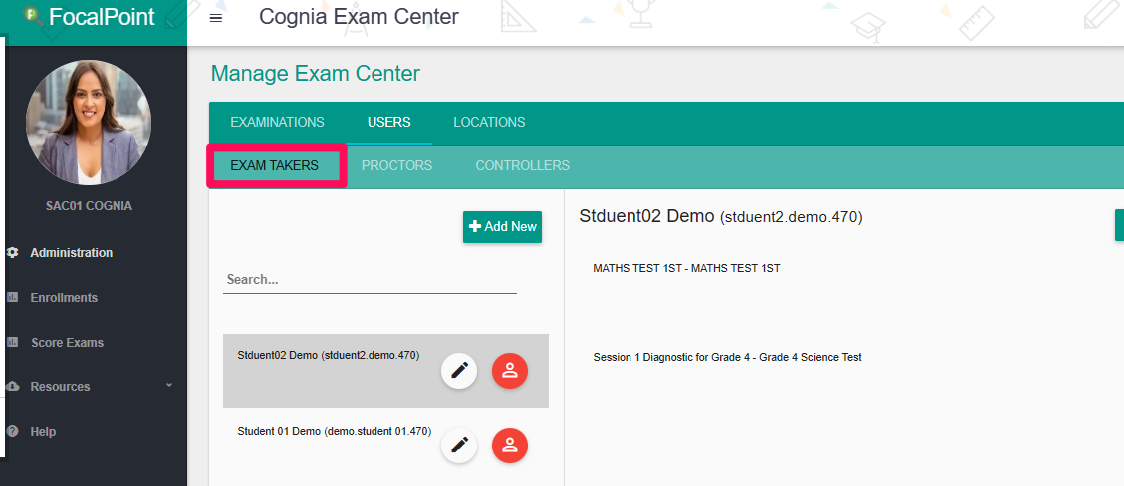Open the hamburger menu icon

pos(216,18)
